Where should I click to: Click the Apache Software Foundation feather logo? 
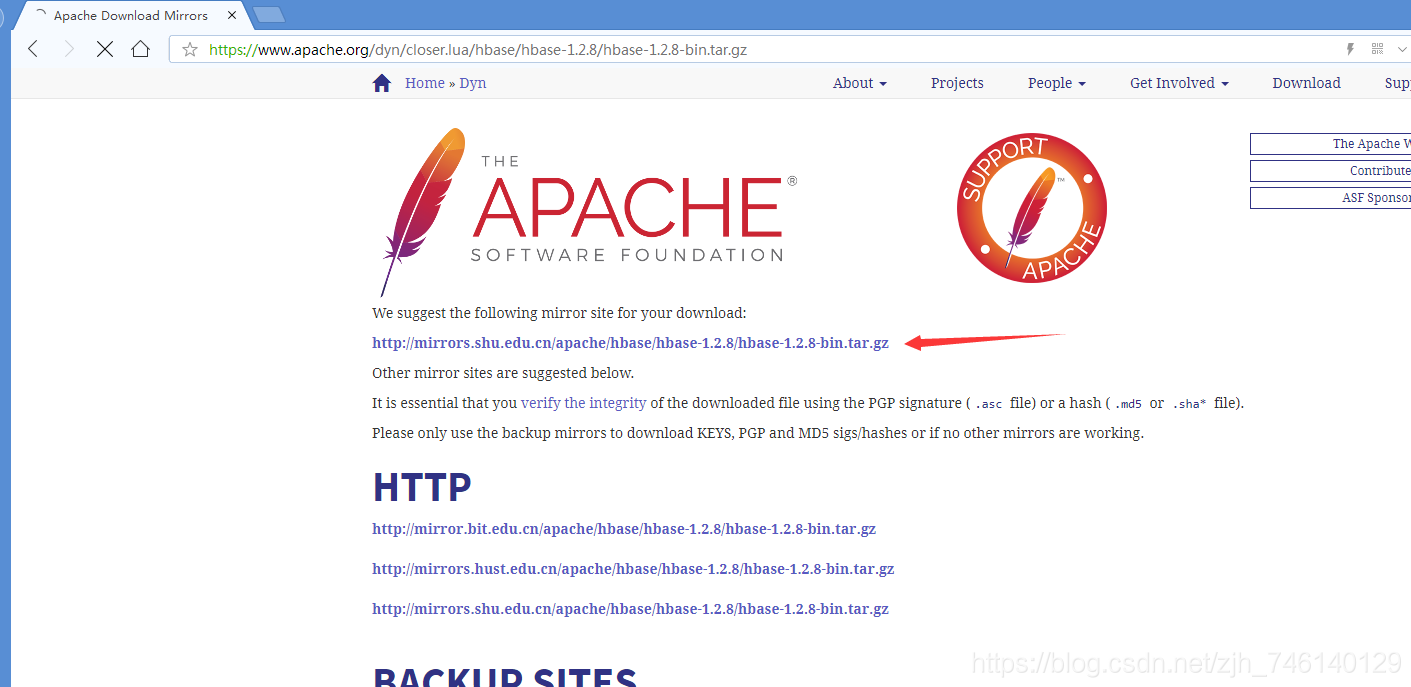point(588,211)
